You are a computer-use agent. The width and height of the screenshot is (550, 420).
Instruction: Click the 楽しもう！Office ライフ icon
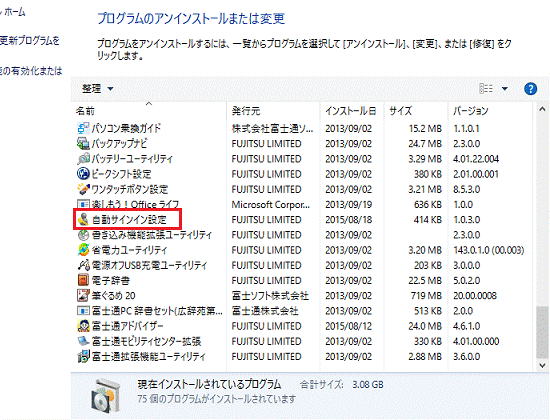(83, 204)
